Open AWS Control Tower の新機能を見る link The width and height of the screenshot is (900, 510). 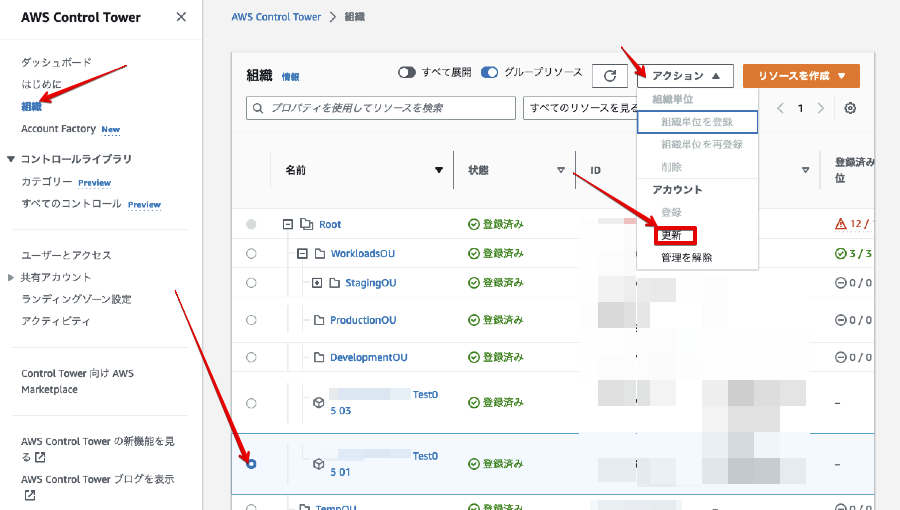point(98,449)
